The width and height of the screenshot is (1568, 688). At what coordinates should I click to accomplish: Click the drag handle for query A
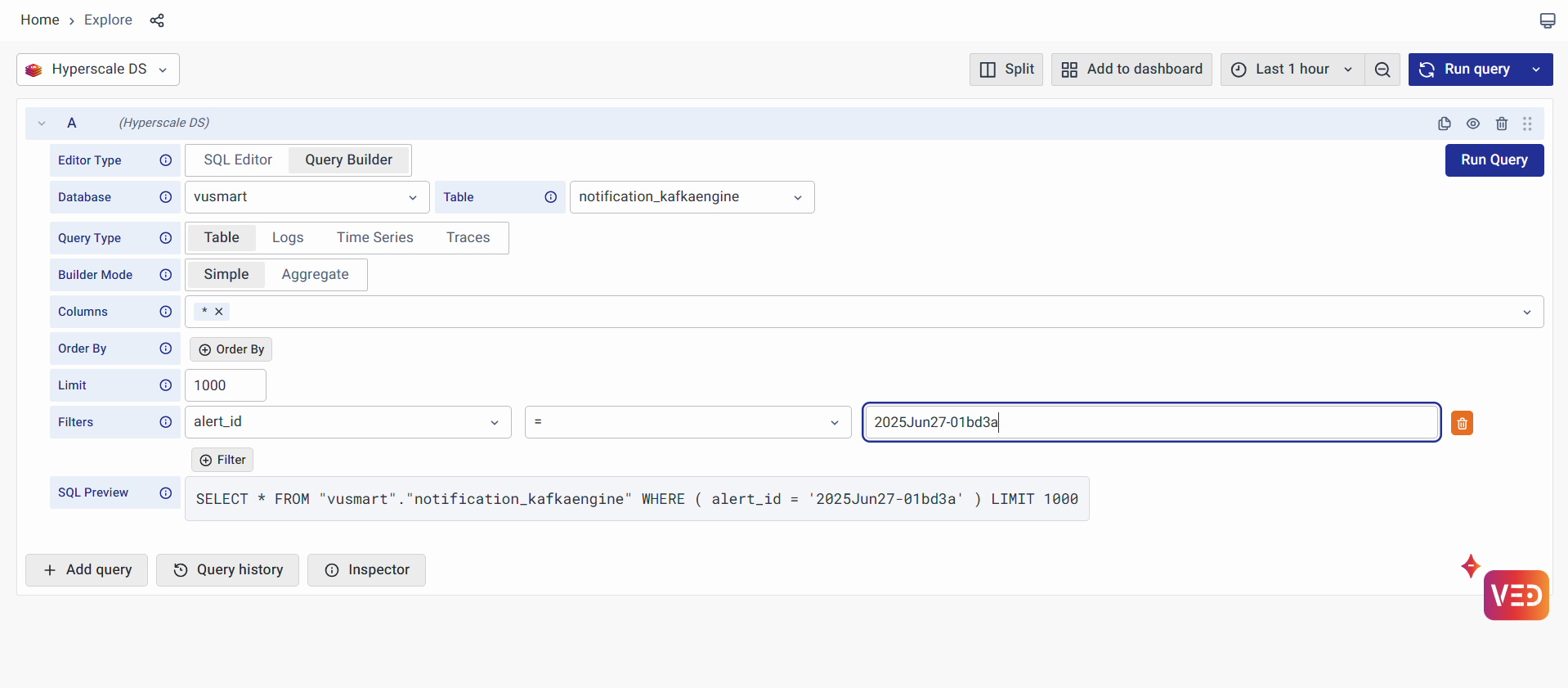pos(1527,124)
